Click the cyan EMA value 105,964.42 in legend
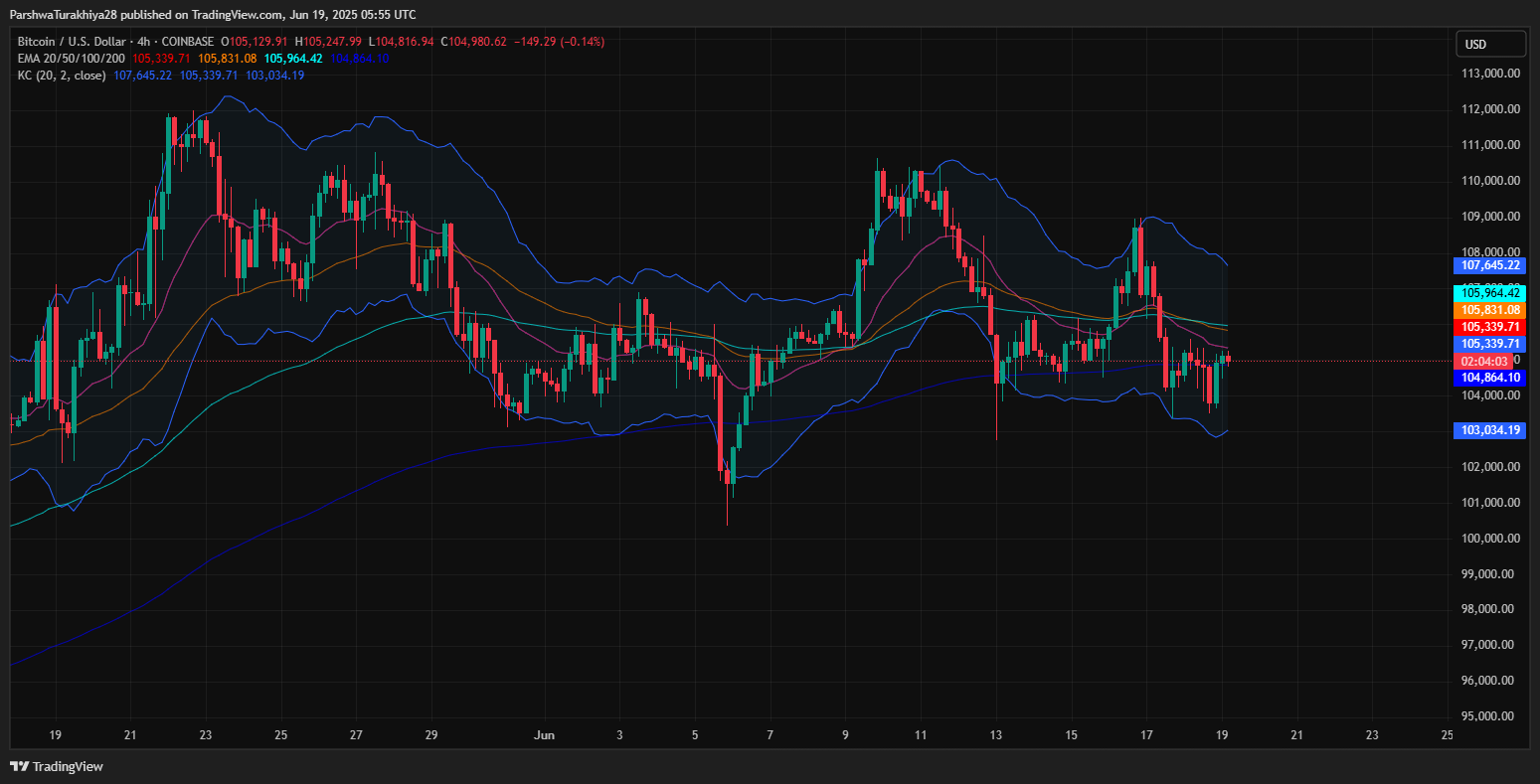 (292, 59)
